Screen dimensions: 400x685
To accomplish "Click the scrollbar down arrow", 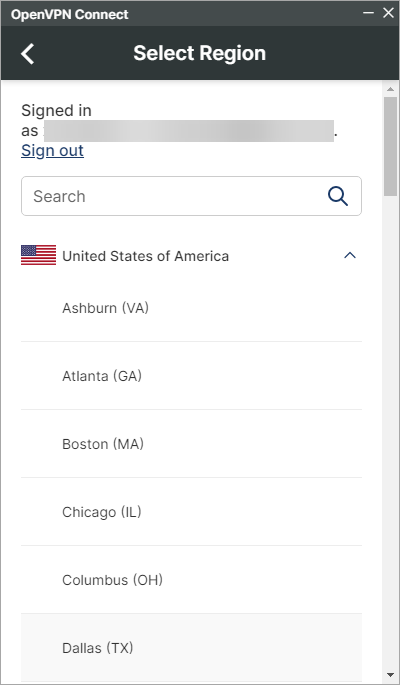I will point(390,675).
